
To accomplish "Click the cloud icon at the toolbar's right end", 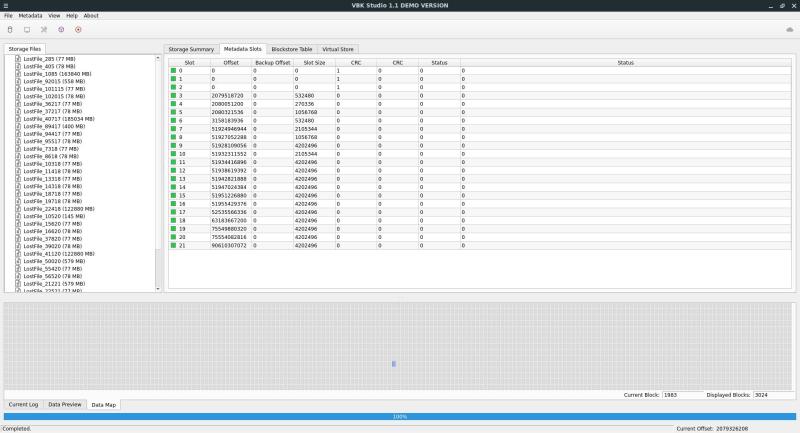I will 790,30.
